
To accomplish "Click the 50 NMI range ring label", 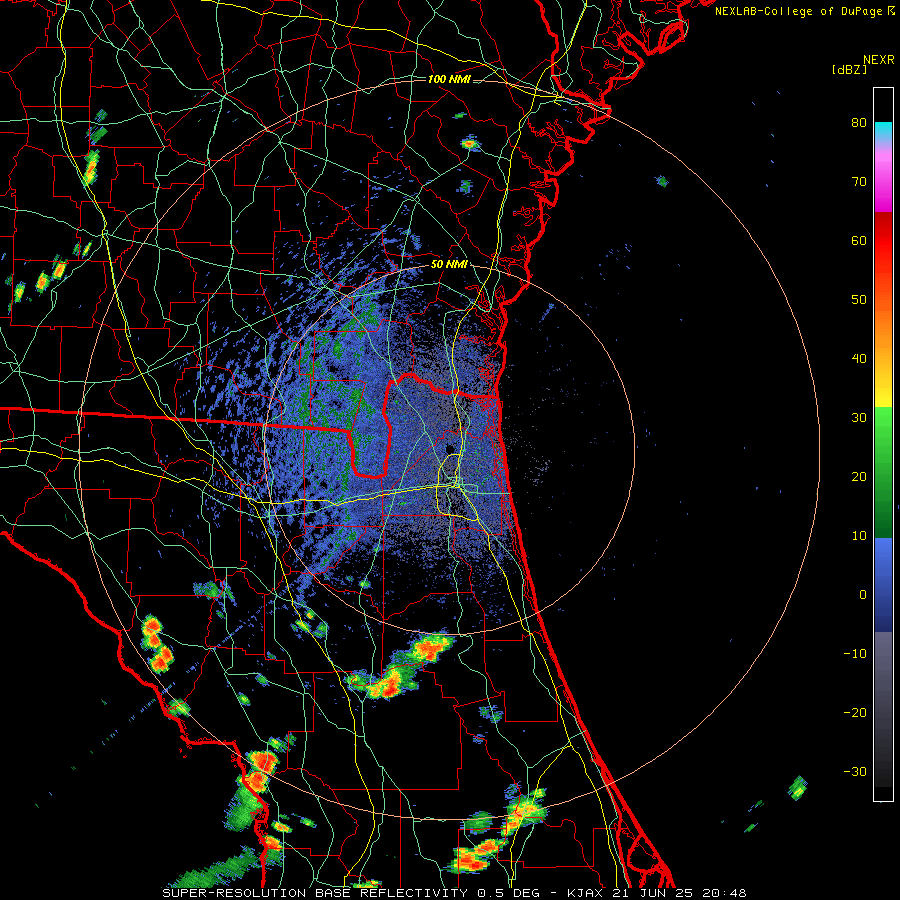I will point(449,265).
